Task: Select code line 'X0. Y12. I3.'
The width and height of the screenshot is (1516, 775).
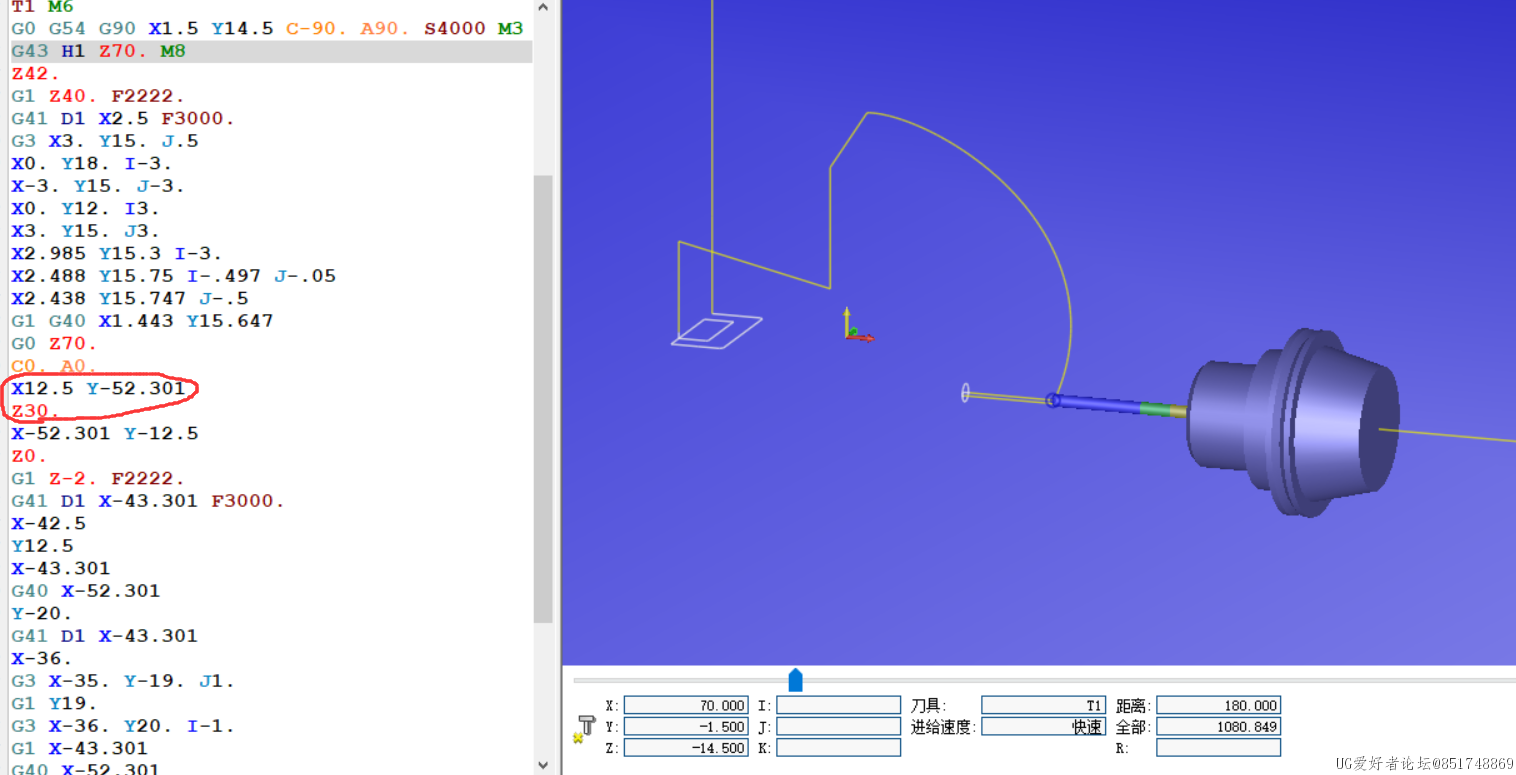Action: [85, 208]
